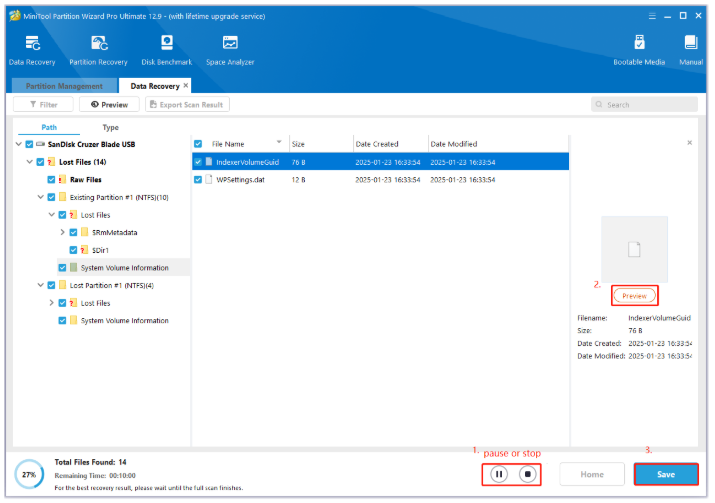
Task: Click the orange Preview button in side pane
Action: [634, 296]
